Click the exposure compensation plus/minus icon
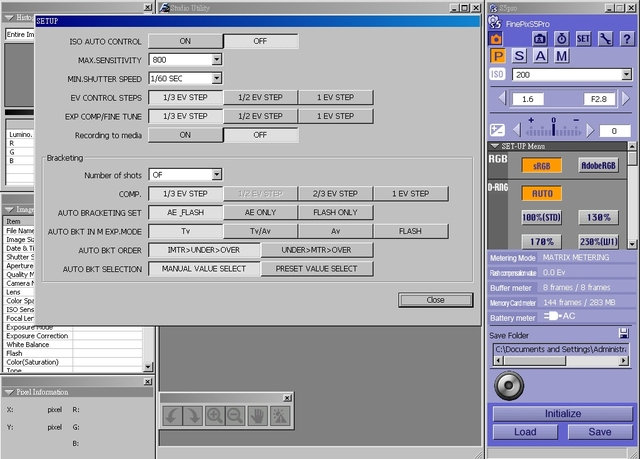640x459 pixels. click(x=497, y=130)
